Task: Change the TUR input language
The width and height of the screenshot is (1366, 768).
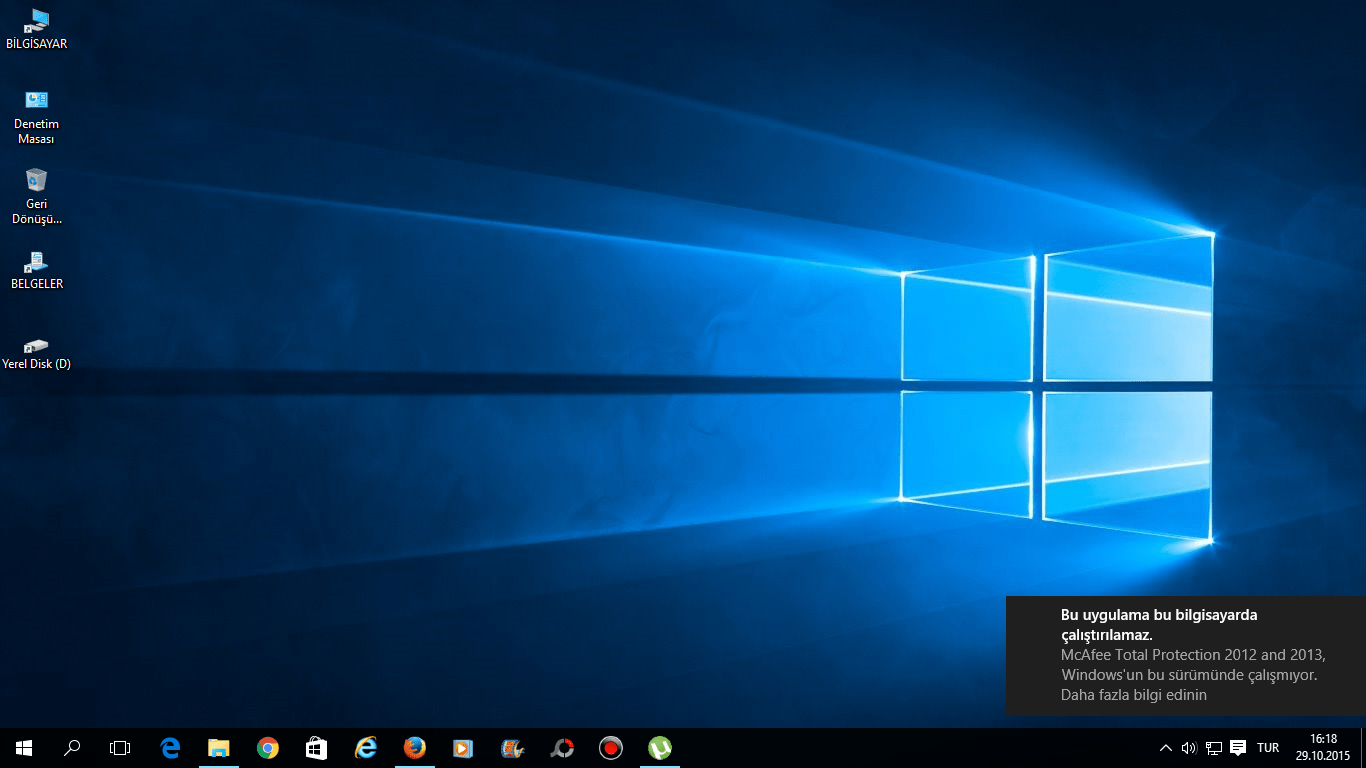Action: pos(1268,748)
